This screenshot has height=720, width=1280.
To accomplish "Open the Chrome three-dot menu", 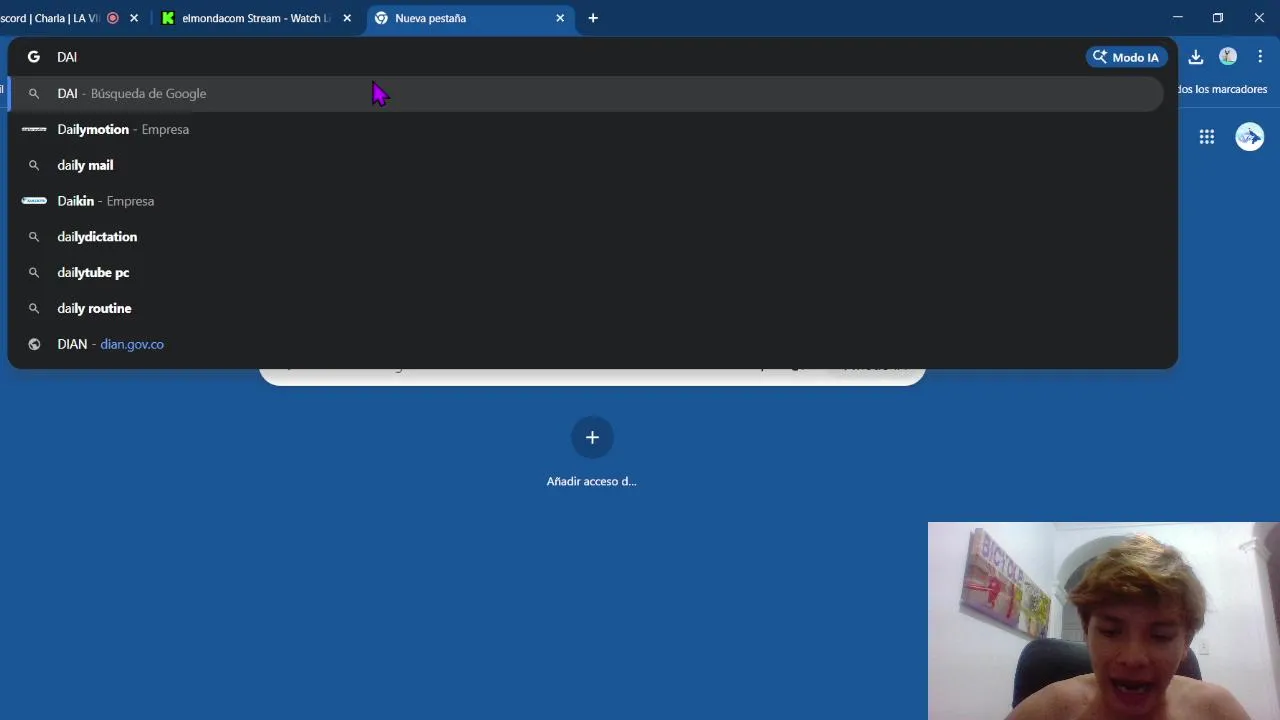I will [1260, 57].
